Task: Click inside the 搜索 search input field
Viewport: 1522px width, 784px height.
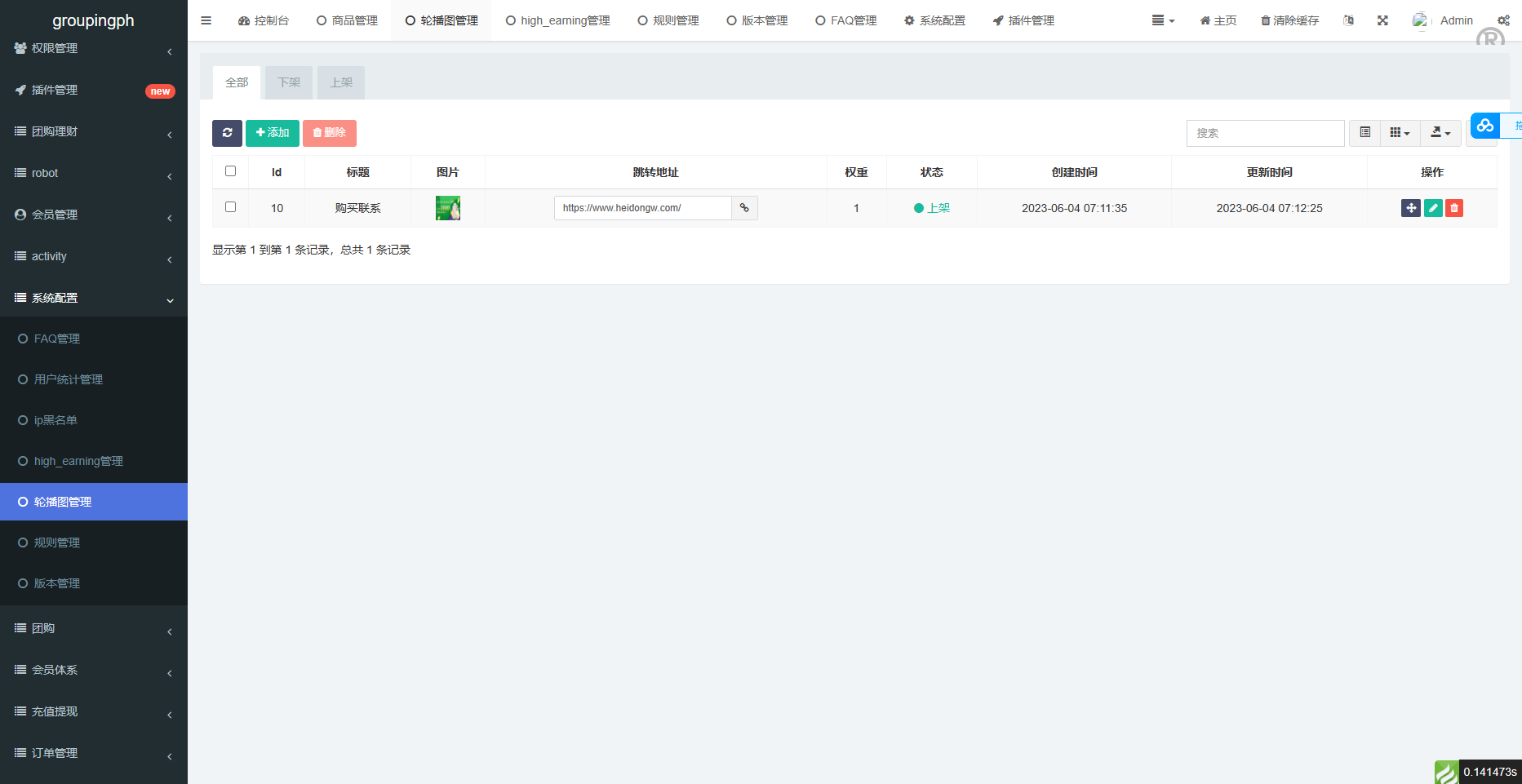Action: click(1266, 132)
